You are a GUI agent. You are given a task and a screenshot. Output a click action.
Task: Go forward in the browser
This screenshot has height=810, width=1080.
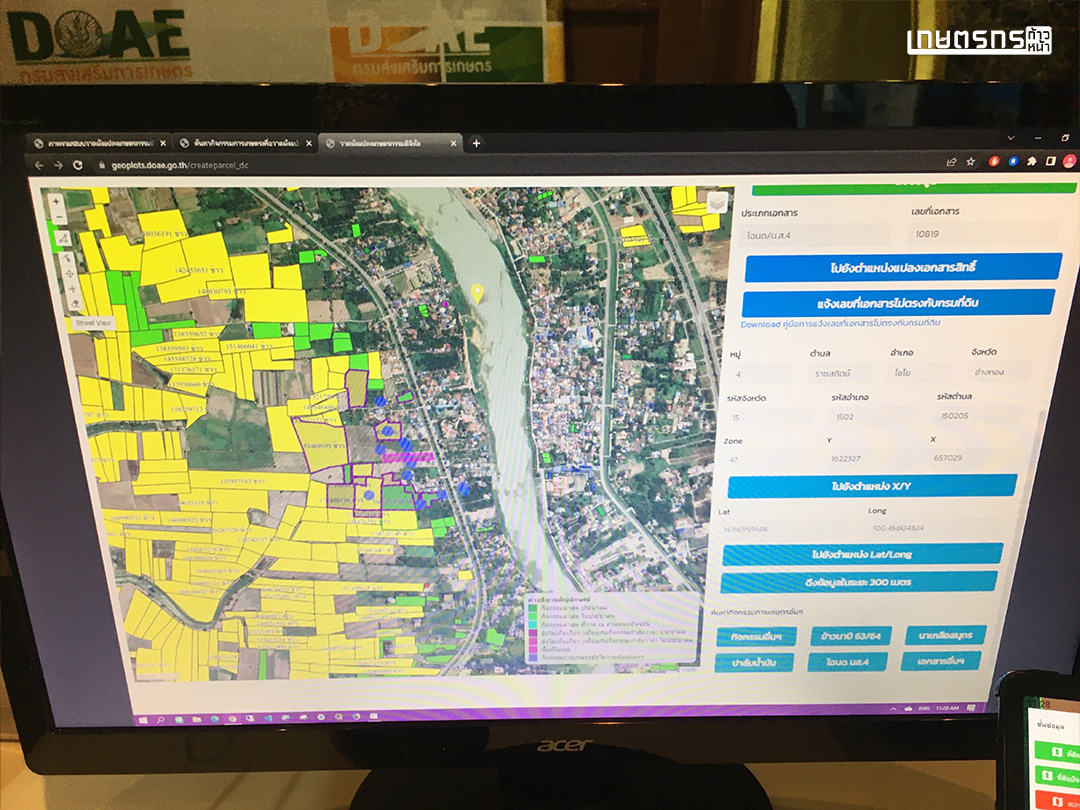click(59, 165)
